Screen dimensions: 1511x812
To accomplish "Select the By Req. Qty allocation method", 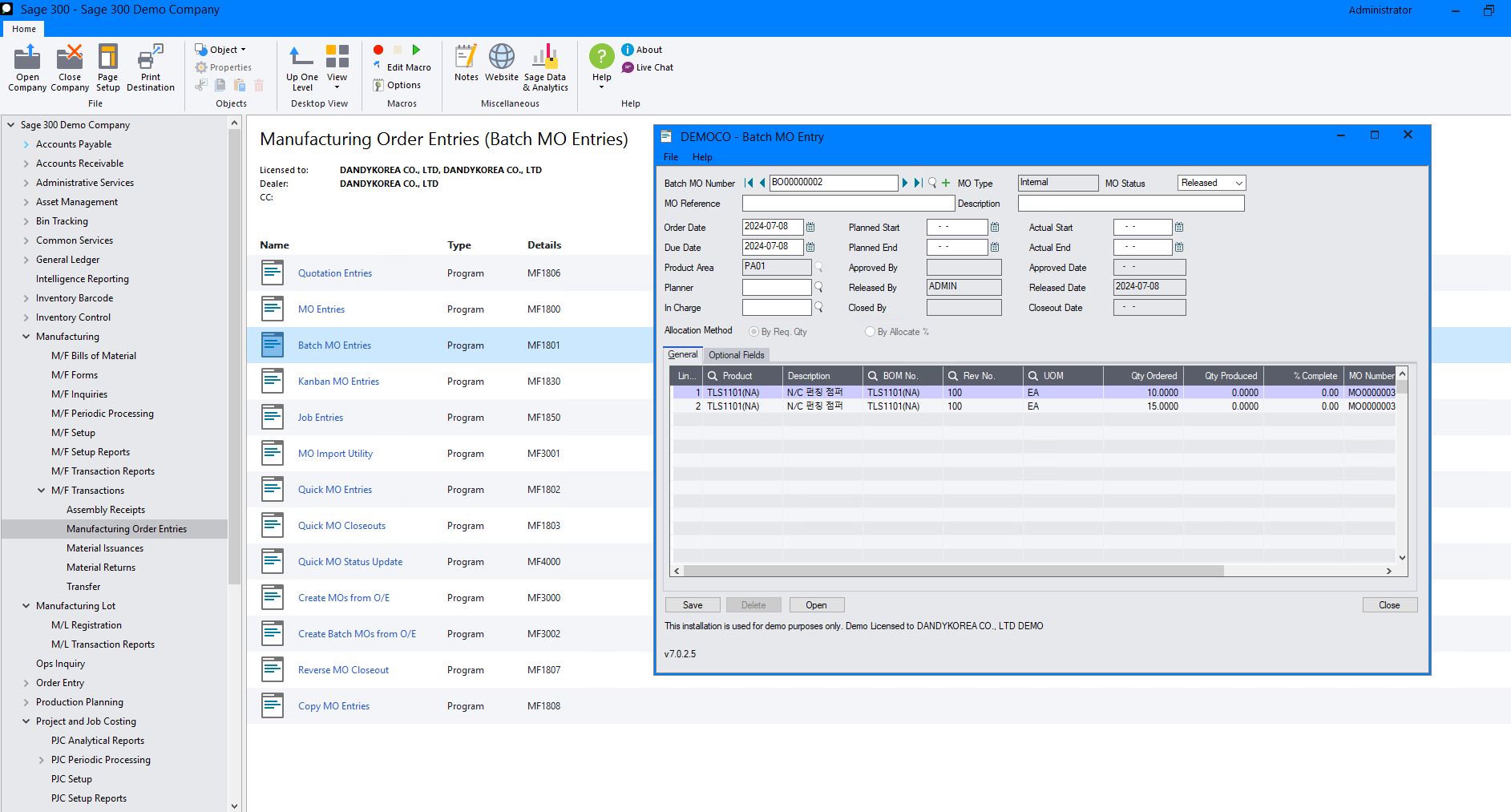I will point(753,332).
